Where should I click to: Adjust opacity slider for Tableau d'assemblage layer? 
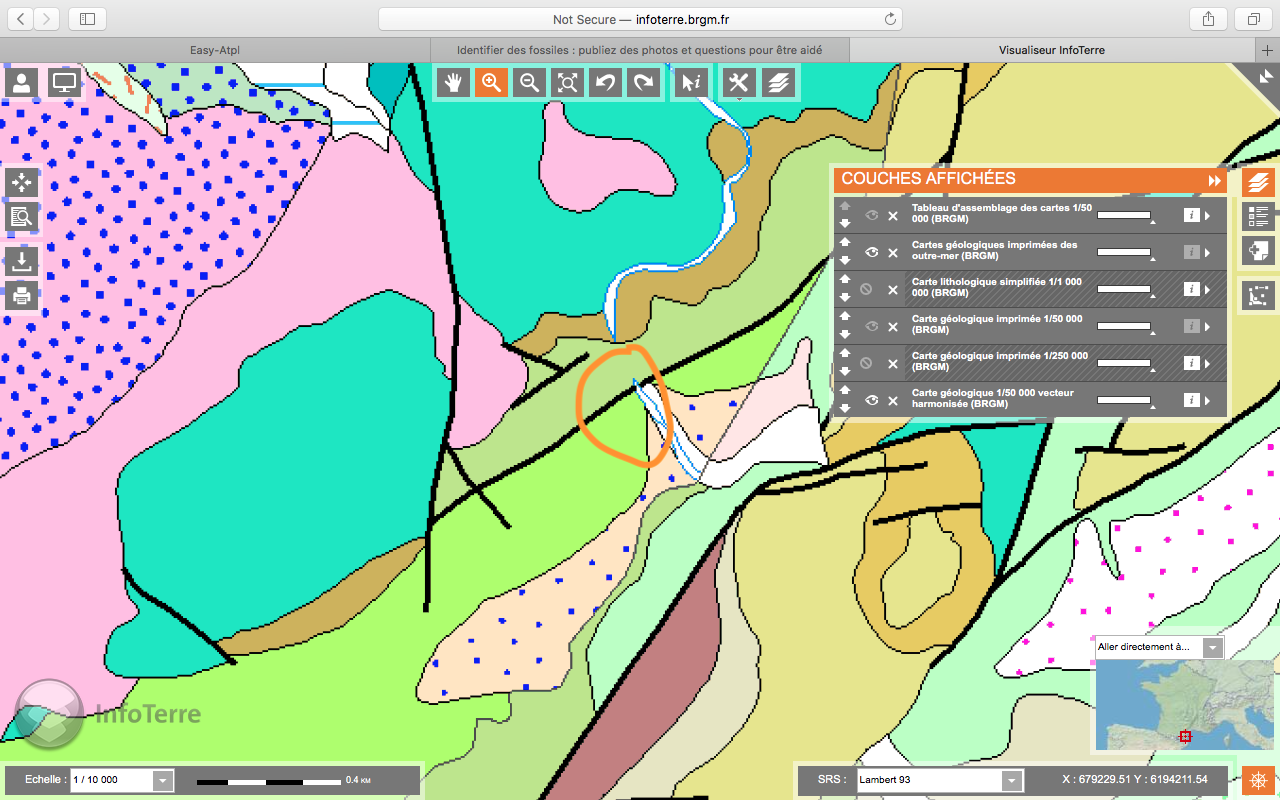[x=1124, y=215]
